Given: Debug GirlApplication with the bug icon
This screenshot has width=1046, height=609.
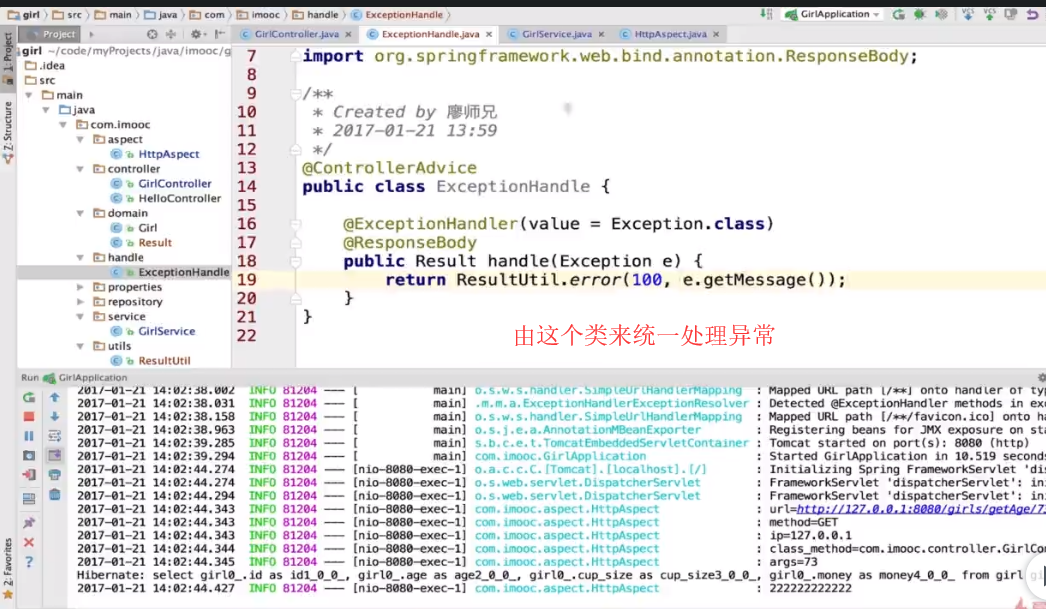Looking at the screenshot, I should (920, 14).
